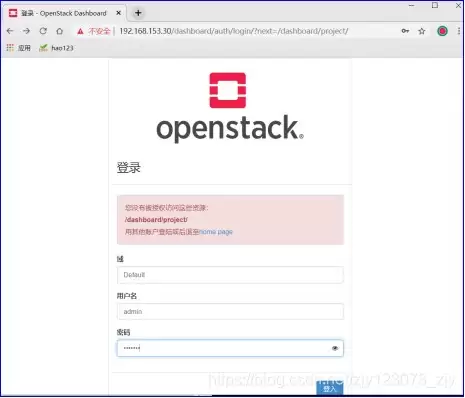Go forward using the browser forward arrow
465x398 pixels.
click(x=26, y=31)
